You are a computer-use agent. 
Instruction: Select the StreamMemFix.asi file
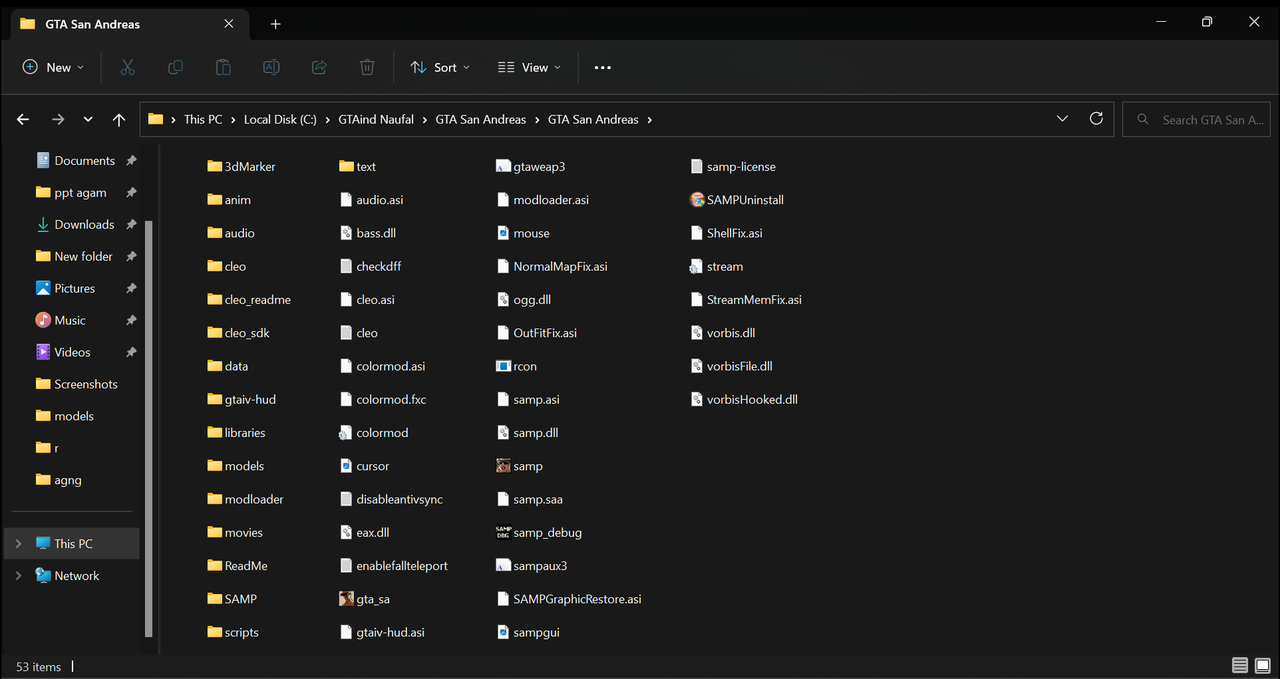746,300
